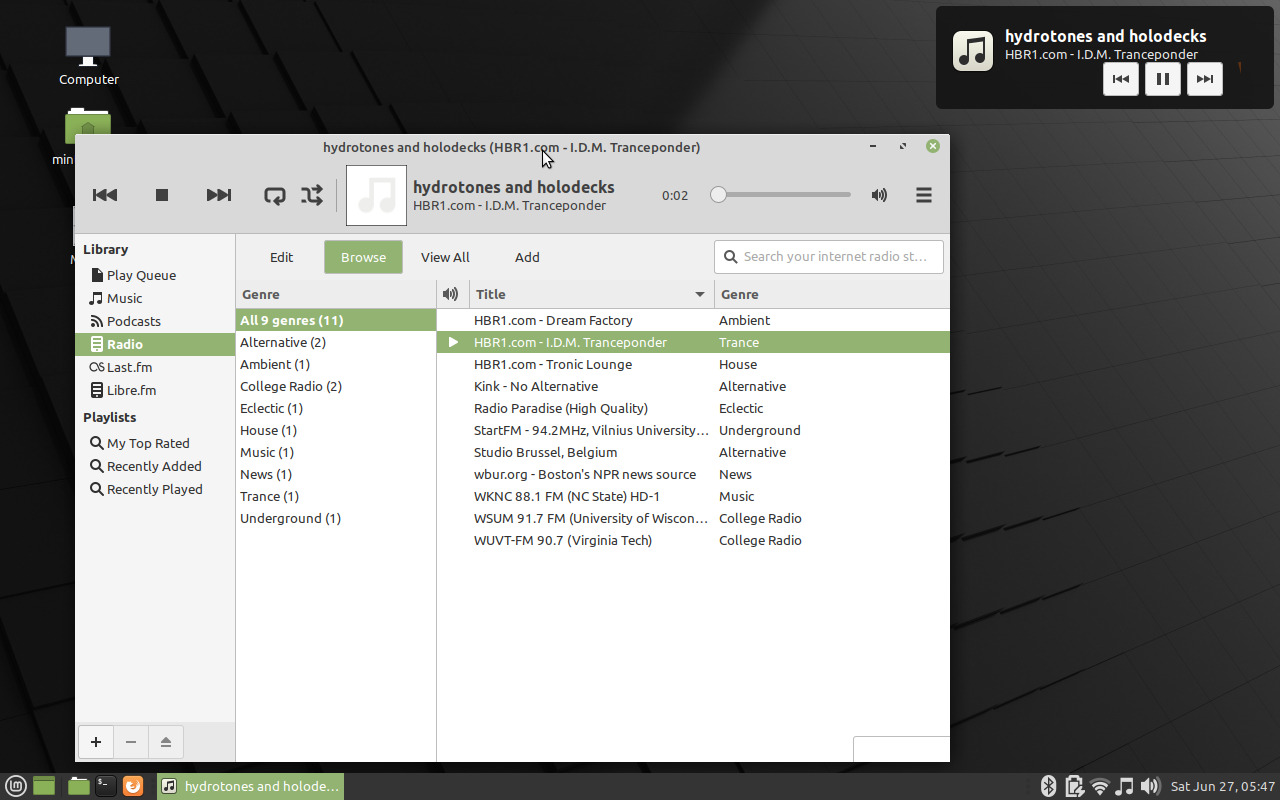Screen dimensions: 1280x800
Task: Sort by the station Genre column header
Action: point(832,294)
